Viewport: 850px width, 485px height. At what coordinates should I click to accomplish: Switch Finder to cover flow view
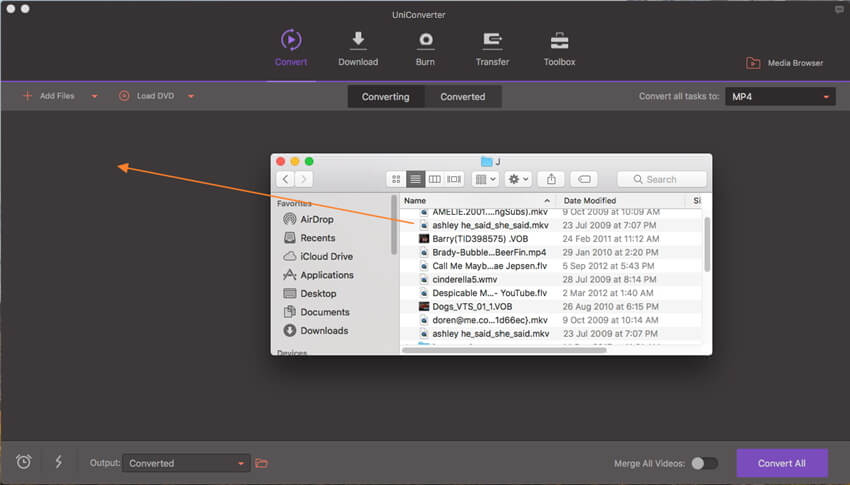pos(454,179)
